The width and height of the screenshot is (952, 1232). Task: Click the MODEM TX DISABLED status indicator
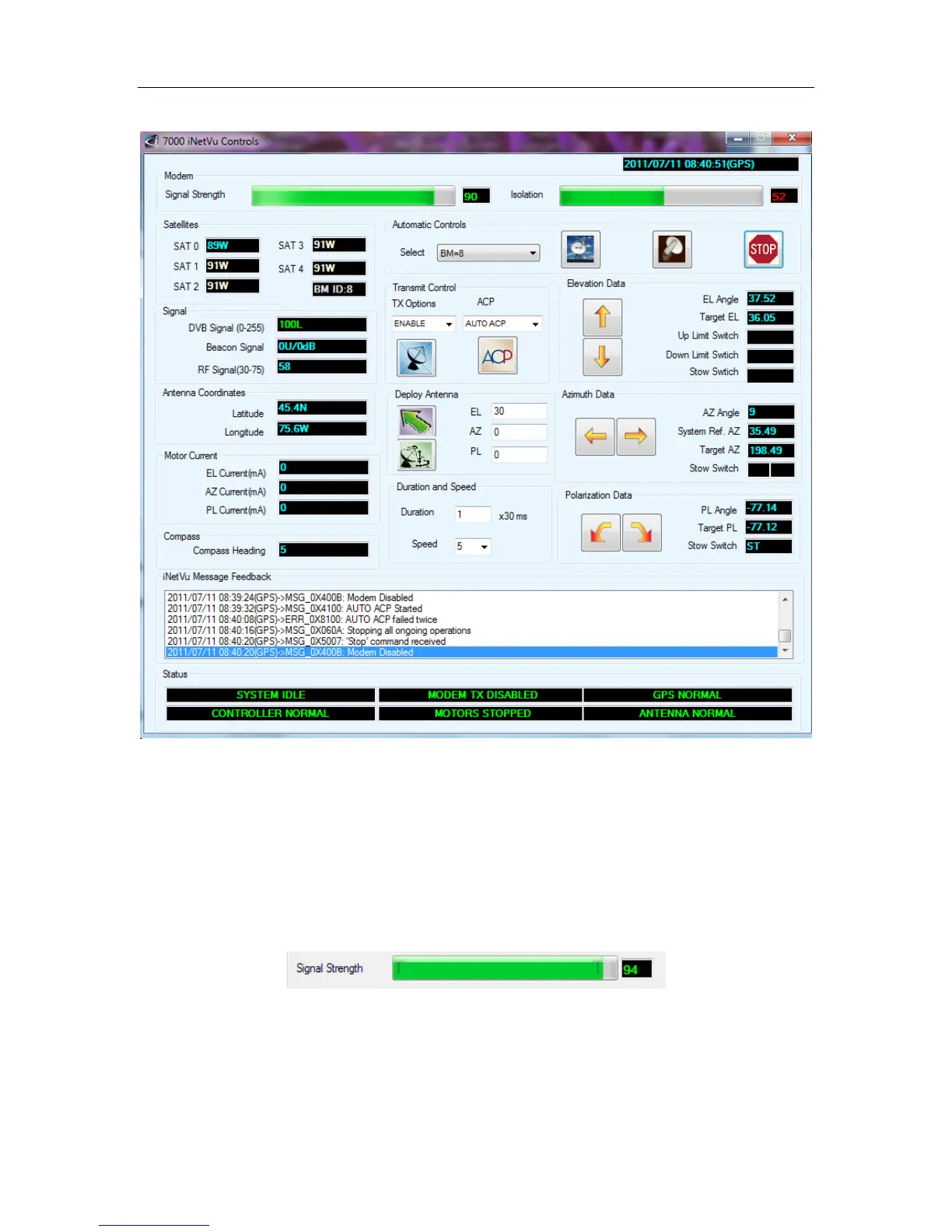pyautogui.click(x=481, y=695)
